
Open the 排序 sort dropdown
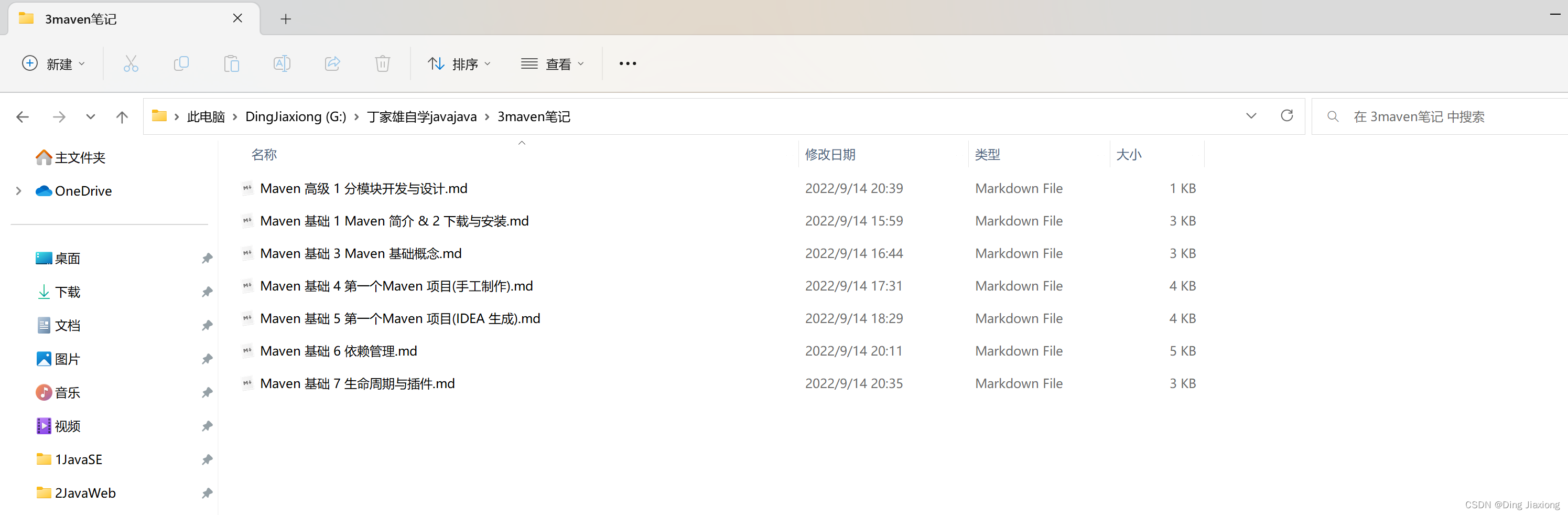tap(460, 63)
